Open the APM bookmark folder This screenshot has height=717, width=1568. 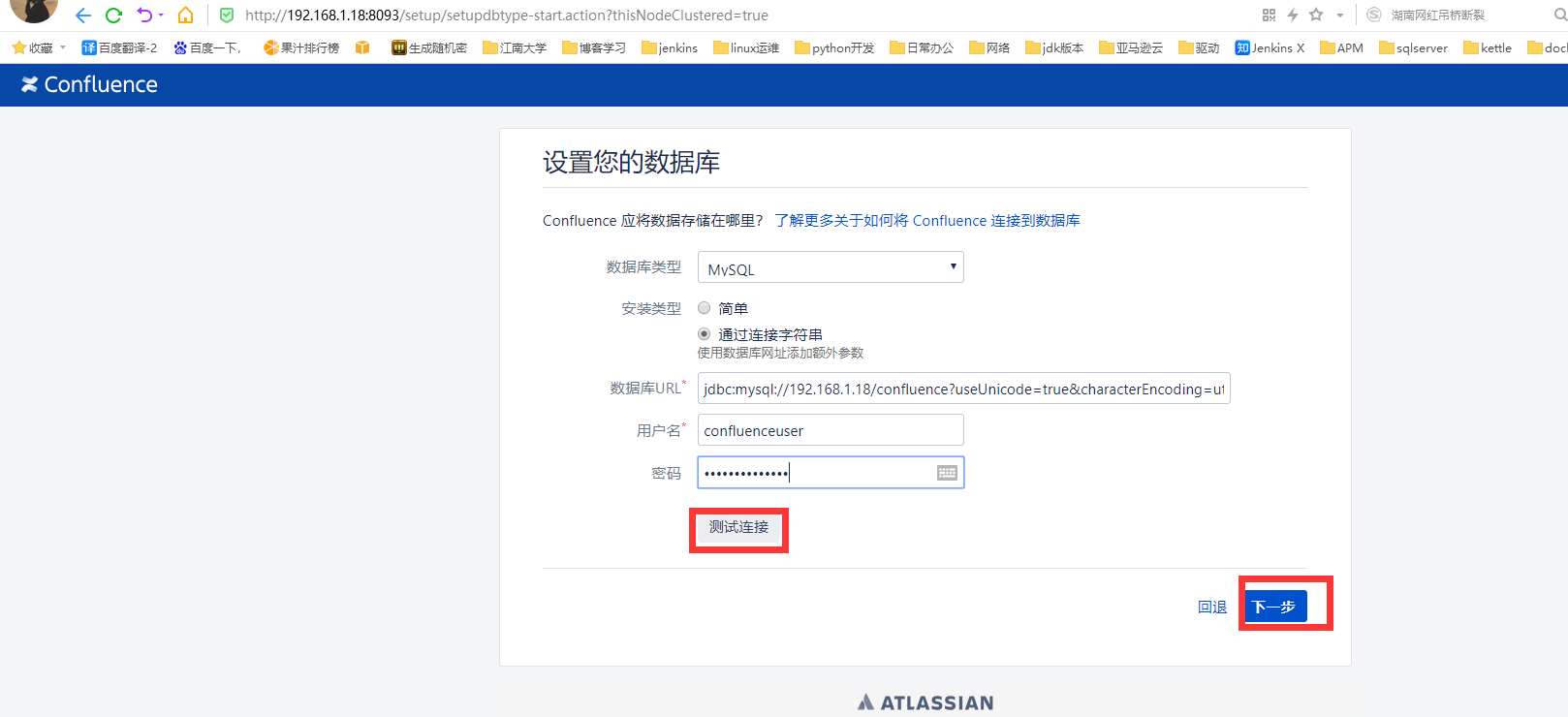(1341, 47)
